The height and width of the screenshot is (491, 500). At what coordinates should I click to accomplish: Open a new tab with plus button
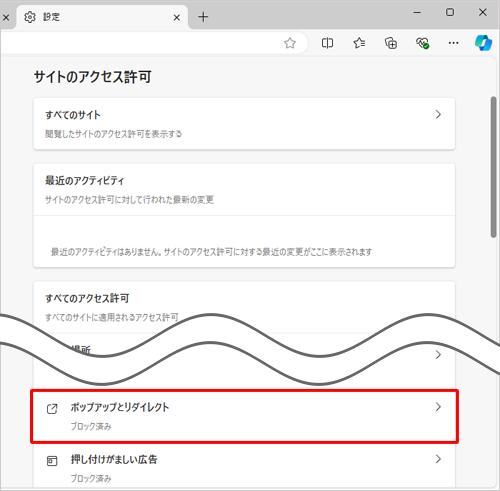(203, 17)
